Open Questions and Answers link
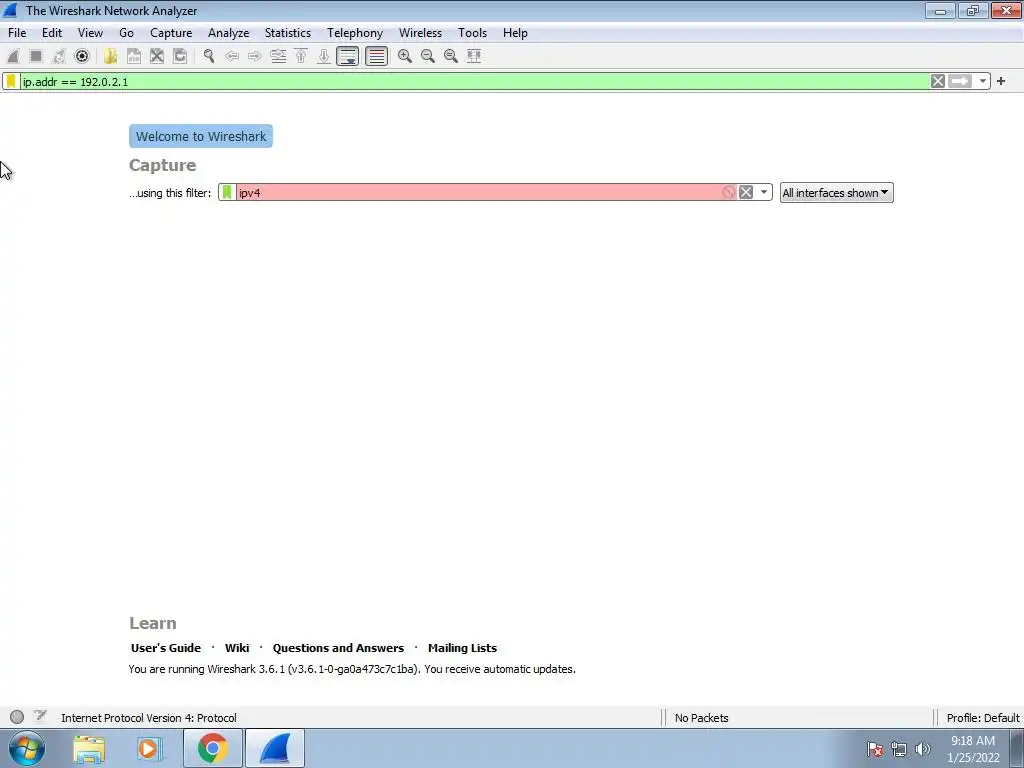 (338, 648)
